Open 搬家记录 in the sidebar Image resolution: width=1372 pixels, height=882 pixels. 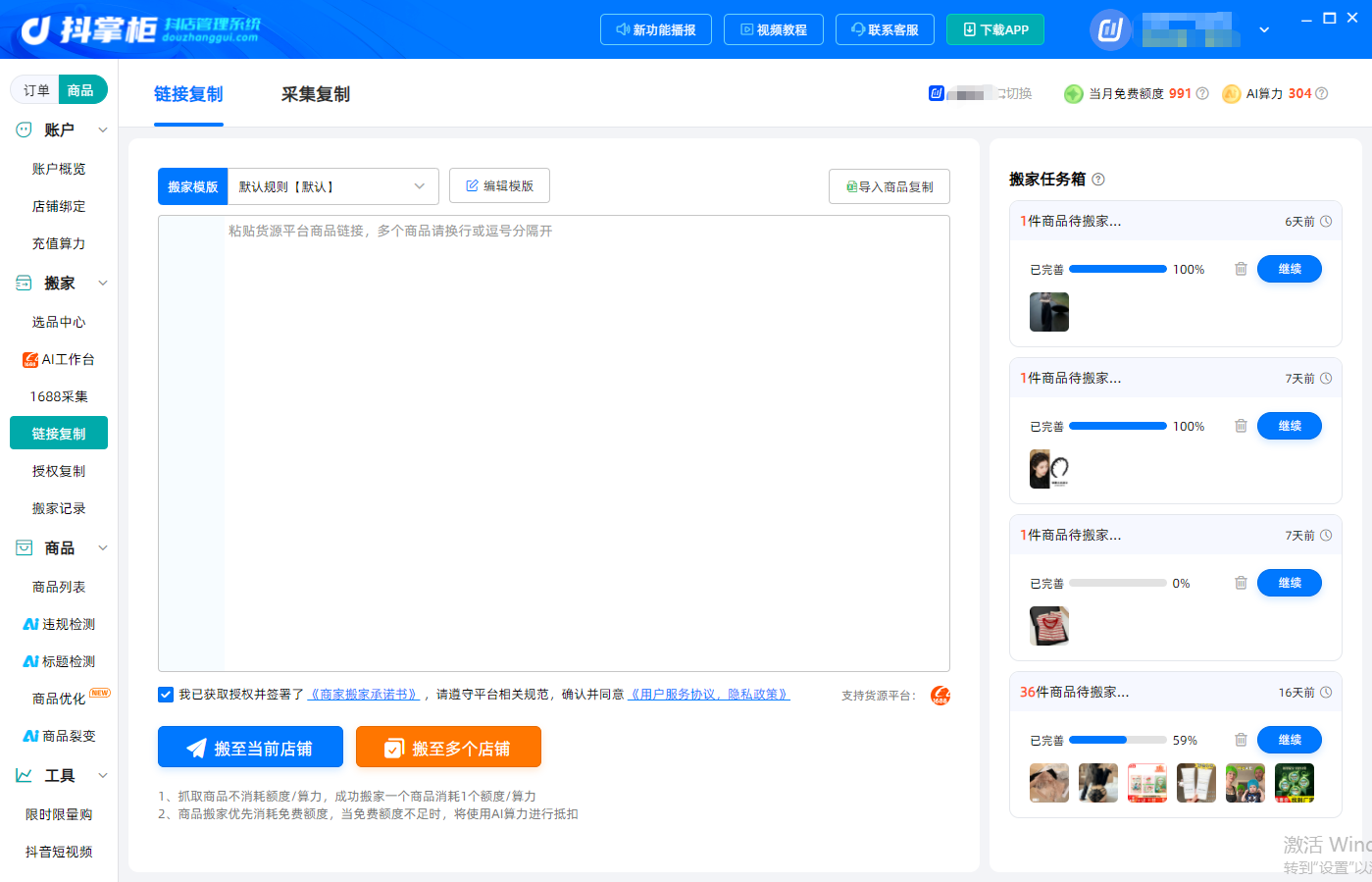click(59, 508)
